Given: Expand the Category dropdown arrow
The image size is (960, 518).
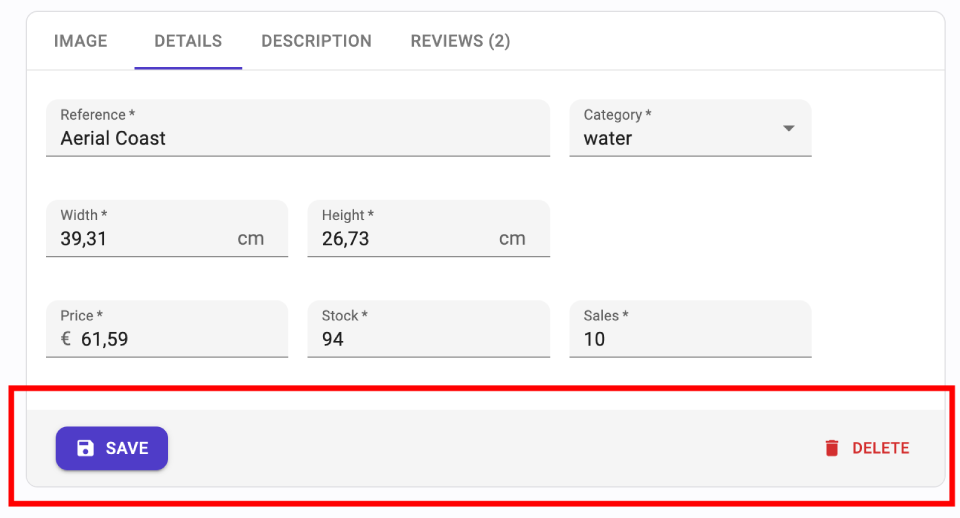Looking at the screenshot, I should 788,128.
